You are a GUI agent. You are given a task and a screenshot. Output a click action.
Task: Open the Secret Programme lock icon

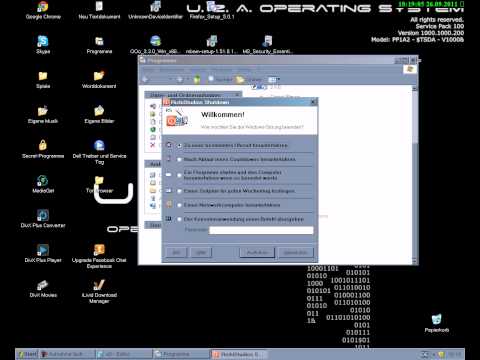[x=43, y=145]
